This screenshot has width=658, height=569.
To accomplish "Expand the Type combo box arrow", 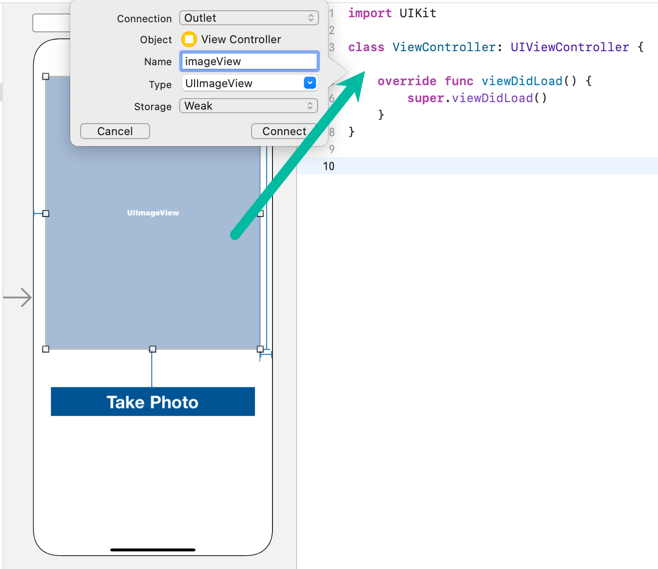I will pyautogui.click(x=310, y=83).
